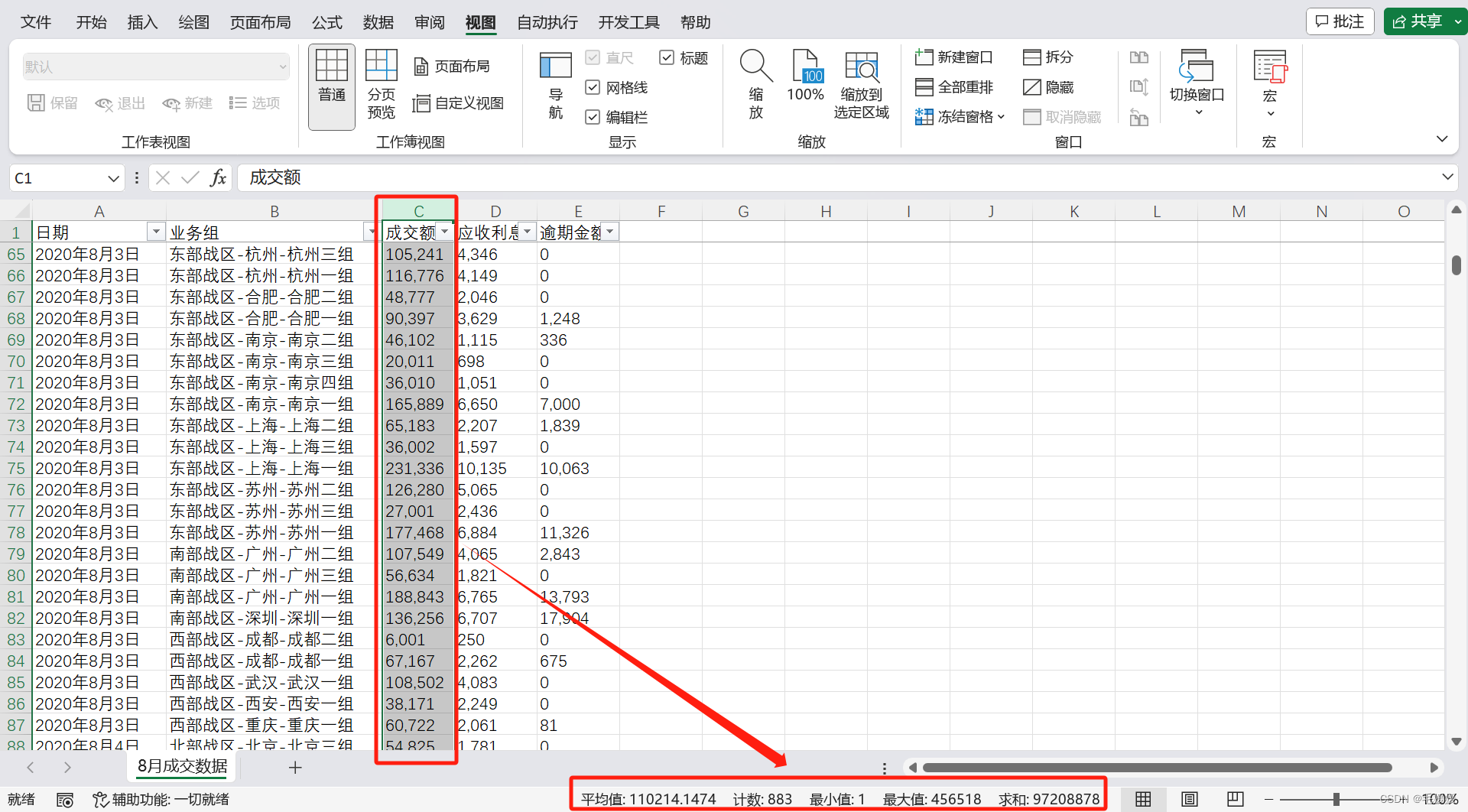Screen dimensions: 1468x812
Task: Arrange All windows (全部重排)
Action: (954, 87)
